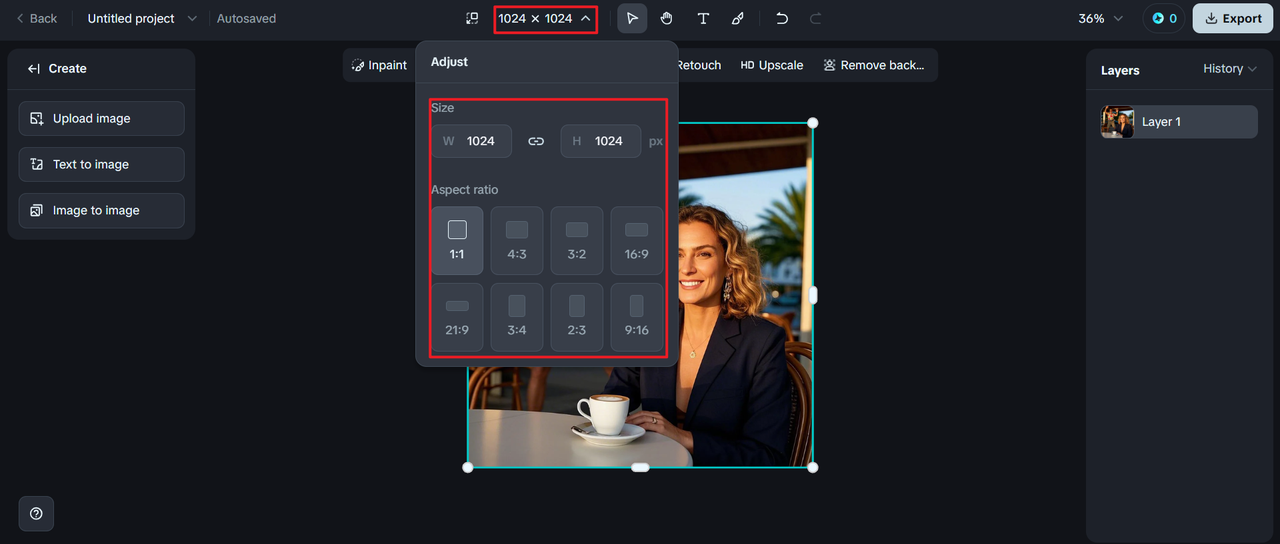This screenshot has width=1280, height=544.
Task: Open the History dropdown
Action: [1229, 69]
